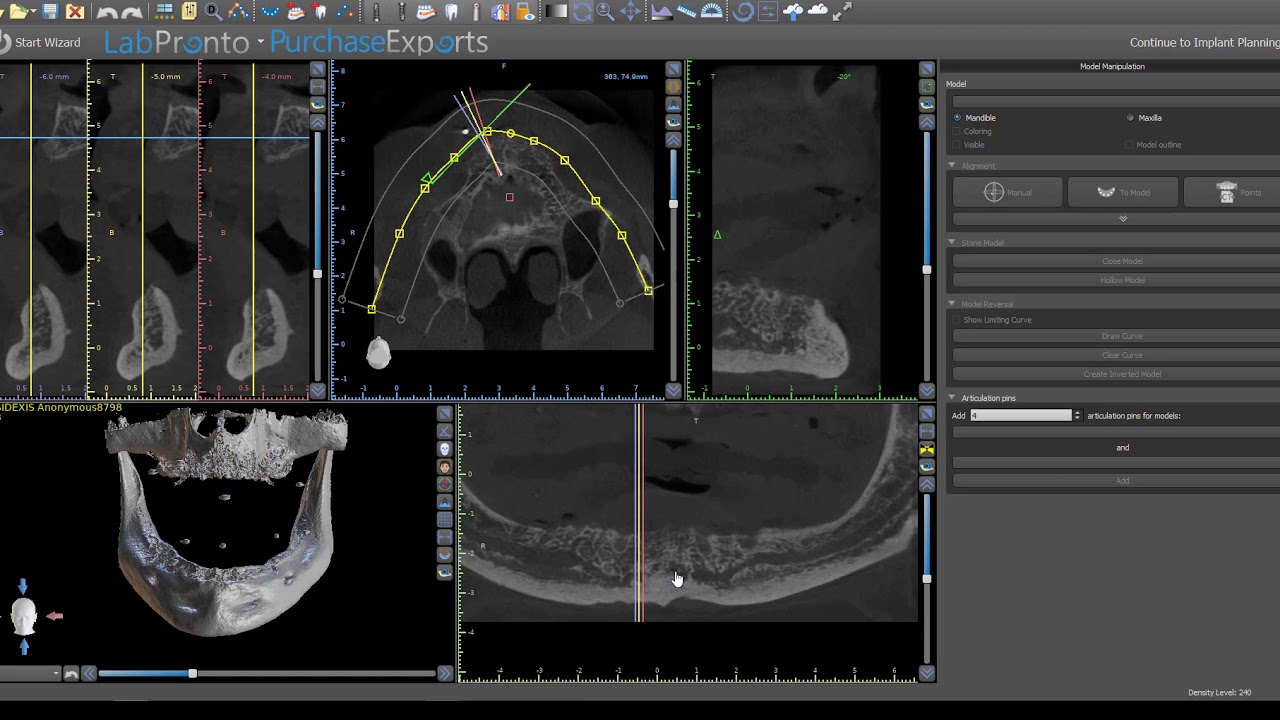Collapse the Articulation pins section
Screen dimensions: 1280x720
[x=952, y=398]
